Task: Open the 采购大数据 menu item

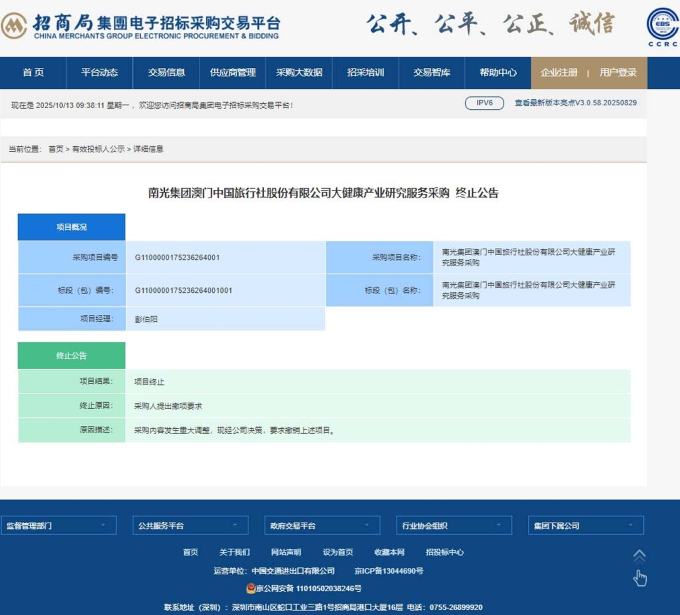Action: [299, 72]
